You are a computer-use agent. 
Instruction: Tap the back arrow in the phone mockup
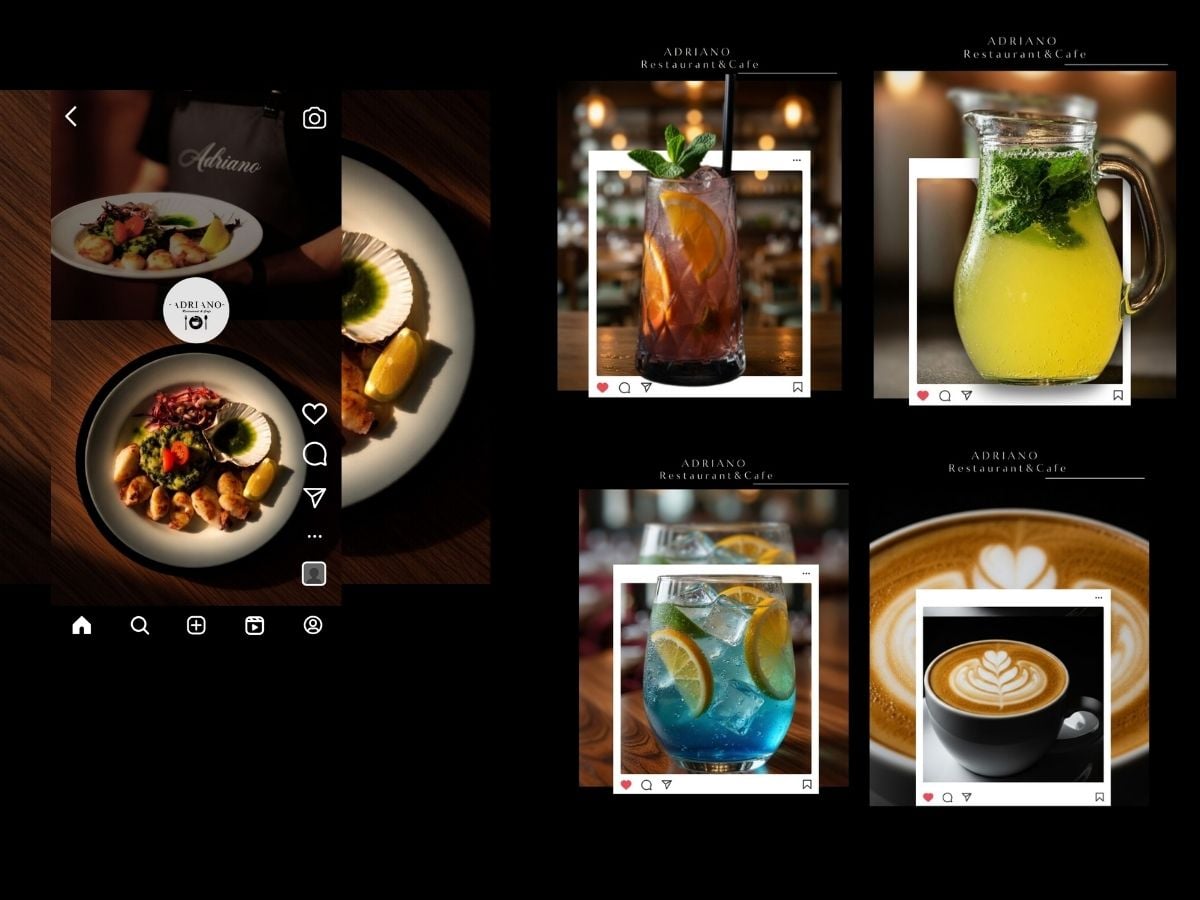click(71, 116)
